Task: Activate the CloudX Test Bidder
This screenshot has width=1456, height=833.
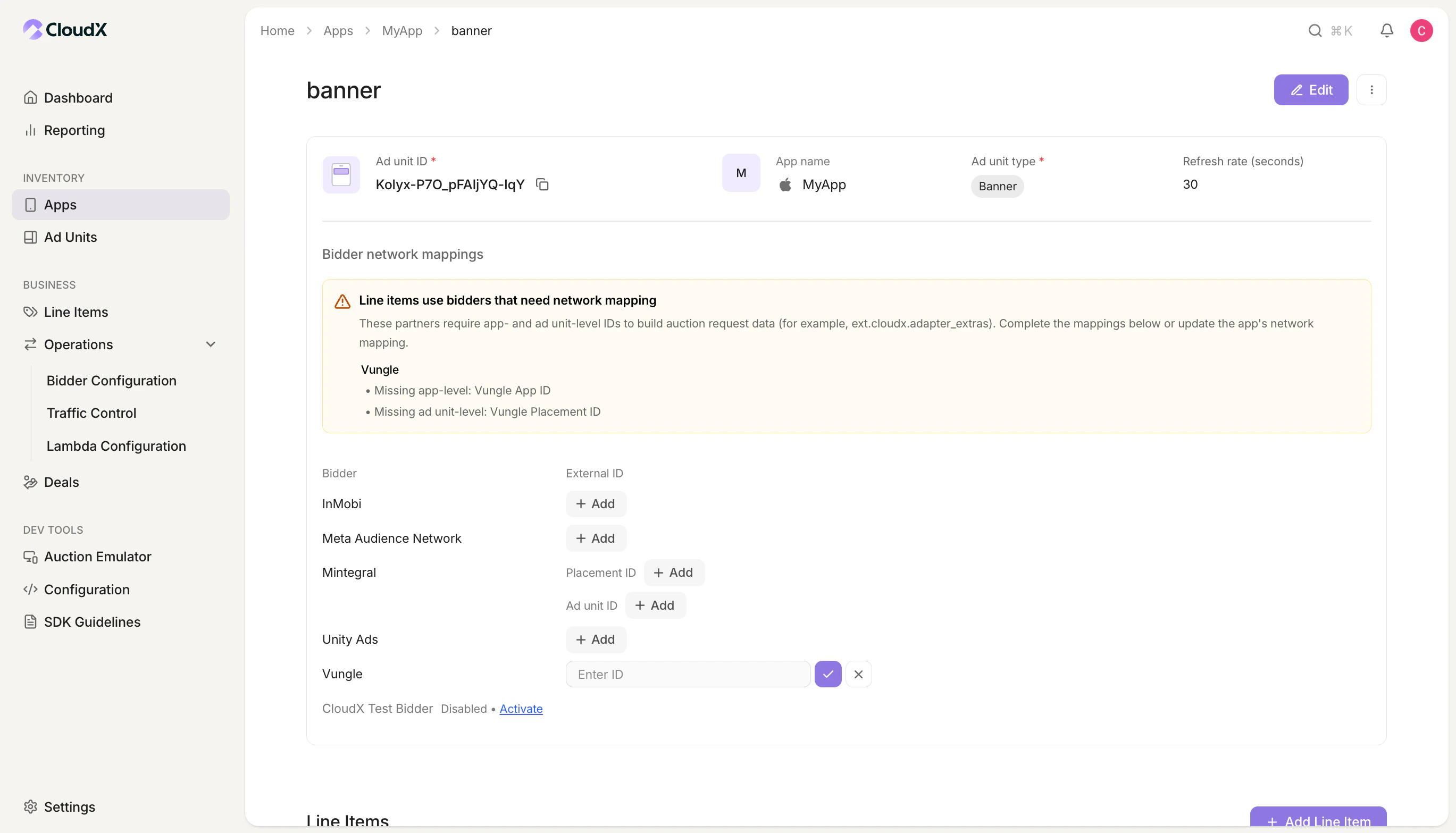Action: point(521,708)
